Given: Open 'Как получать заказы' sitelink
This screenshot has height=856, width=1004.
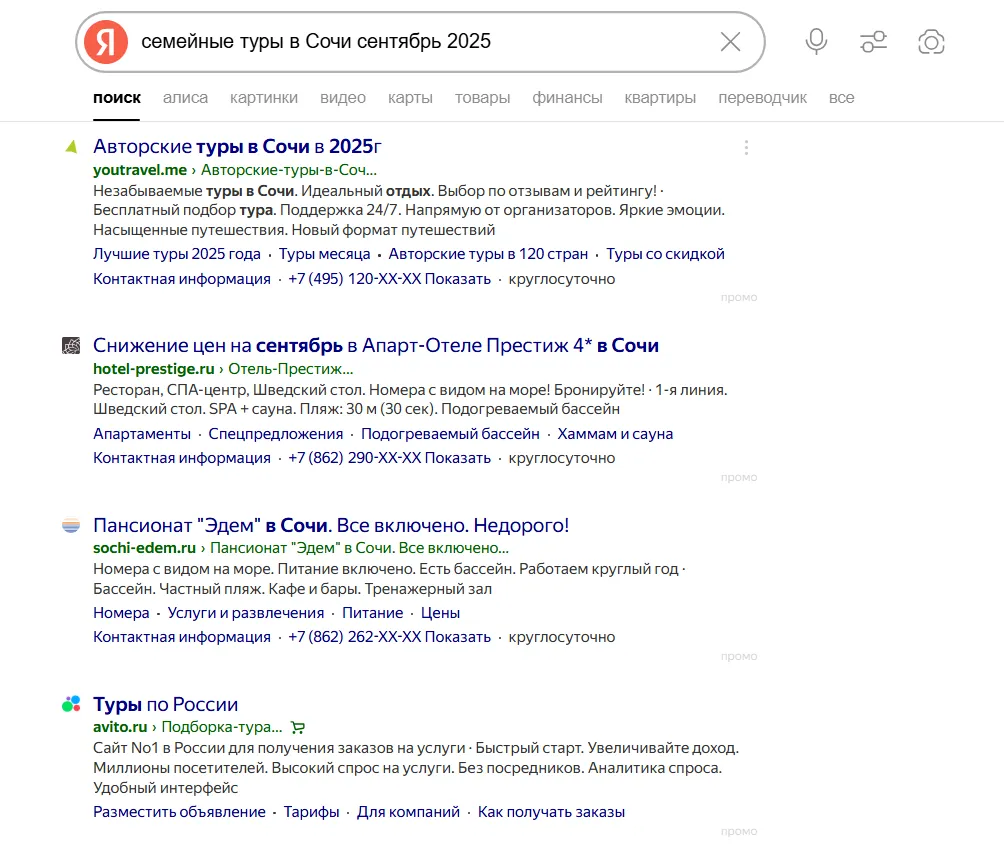Looking at the screenshot, I should pos(551,812).
